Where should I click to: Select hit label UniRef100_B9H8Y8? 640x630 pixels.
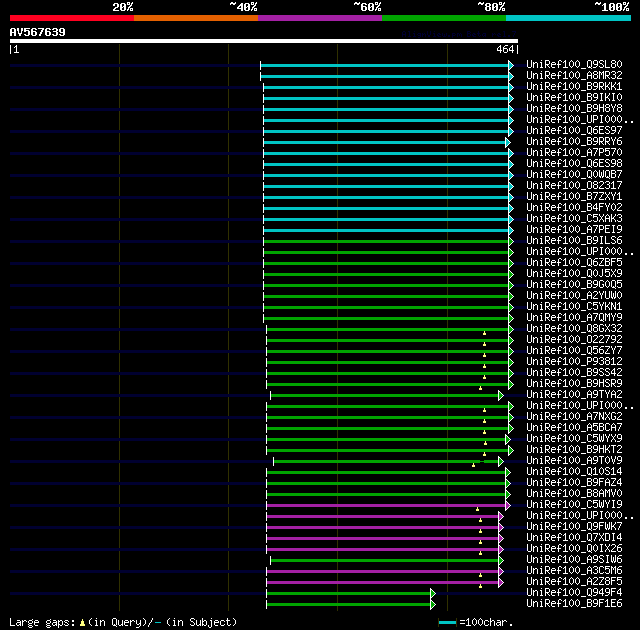point(574,109)
